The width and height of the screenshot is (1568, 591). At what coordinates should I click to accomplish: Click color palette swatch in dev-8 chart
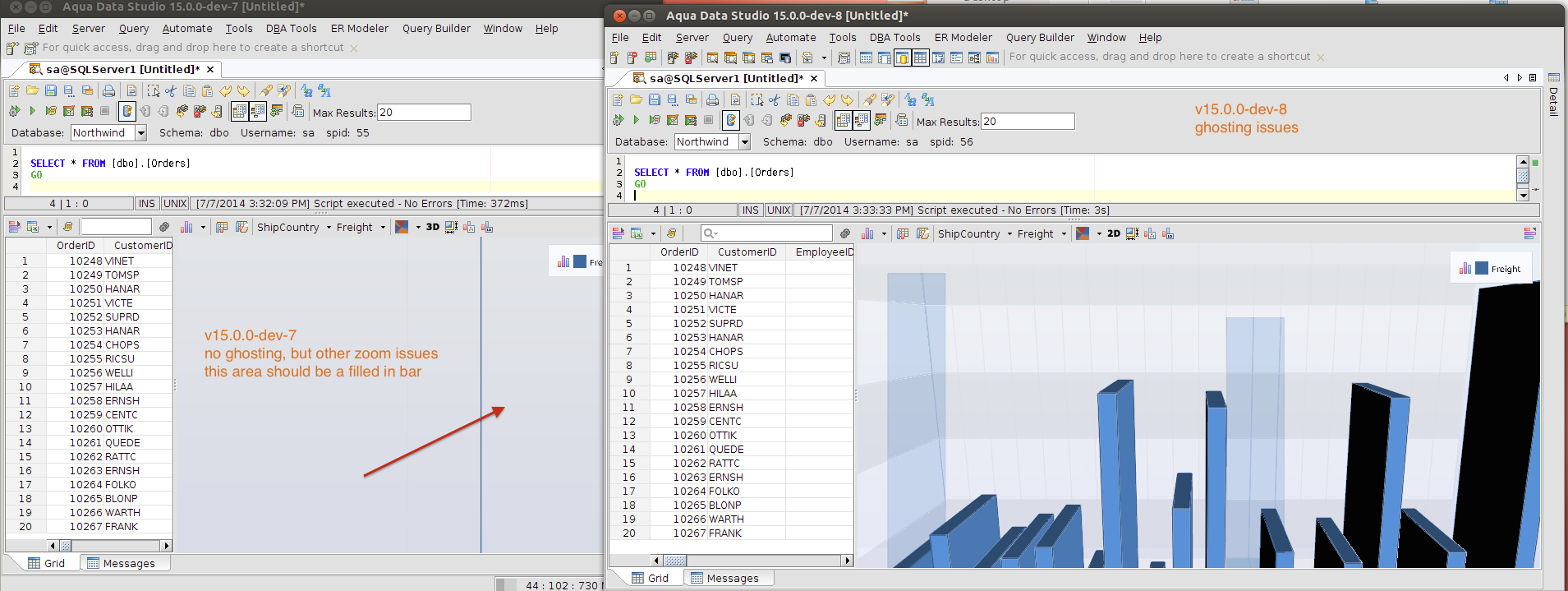(1083, 233)
